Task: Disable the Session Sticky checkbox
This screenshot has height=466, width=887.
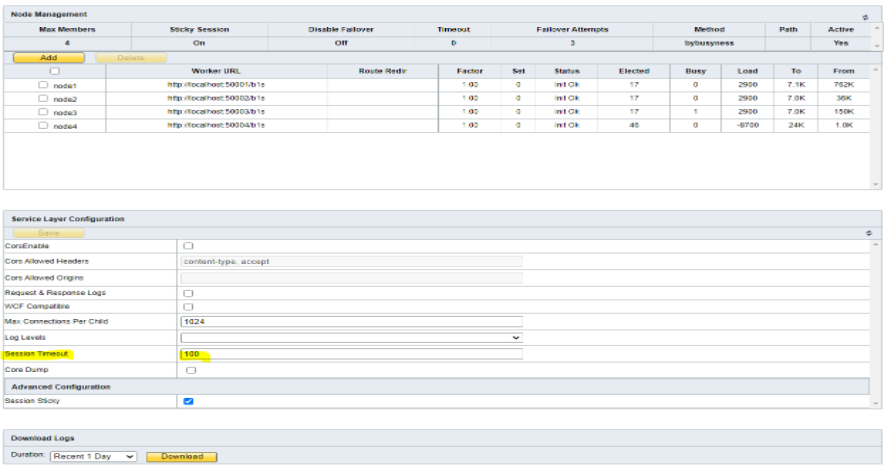Action: tap(188, 402)
